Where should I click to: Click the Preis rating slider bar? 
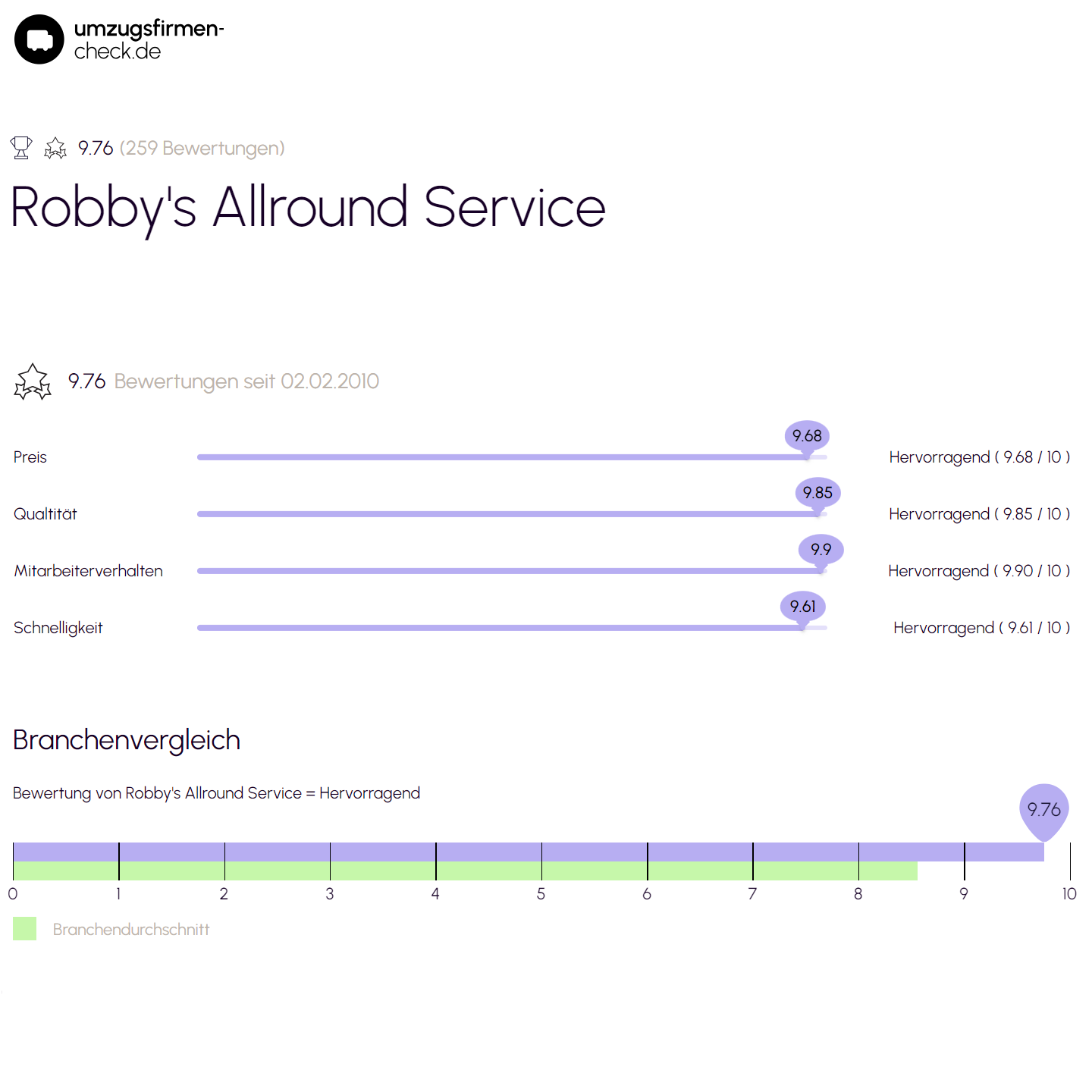tap(512, 457)
